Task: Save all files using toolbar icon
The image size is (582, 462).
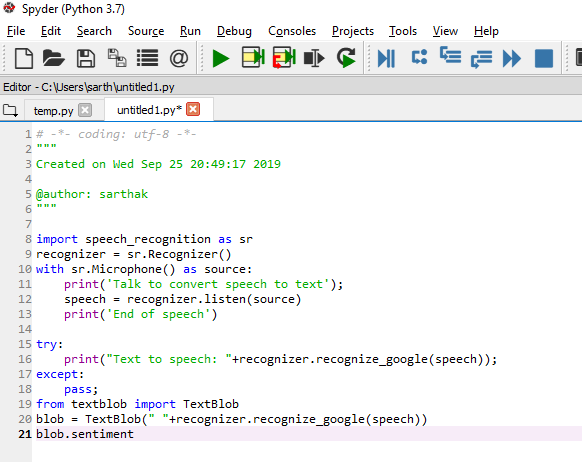Action: pos(117,58)
